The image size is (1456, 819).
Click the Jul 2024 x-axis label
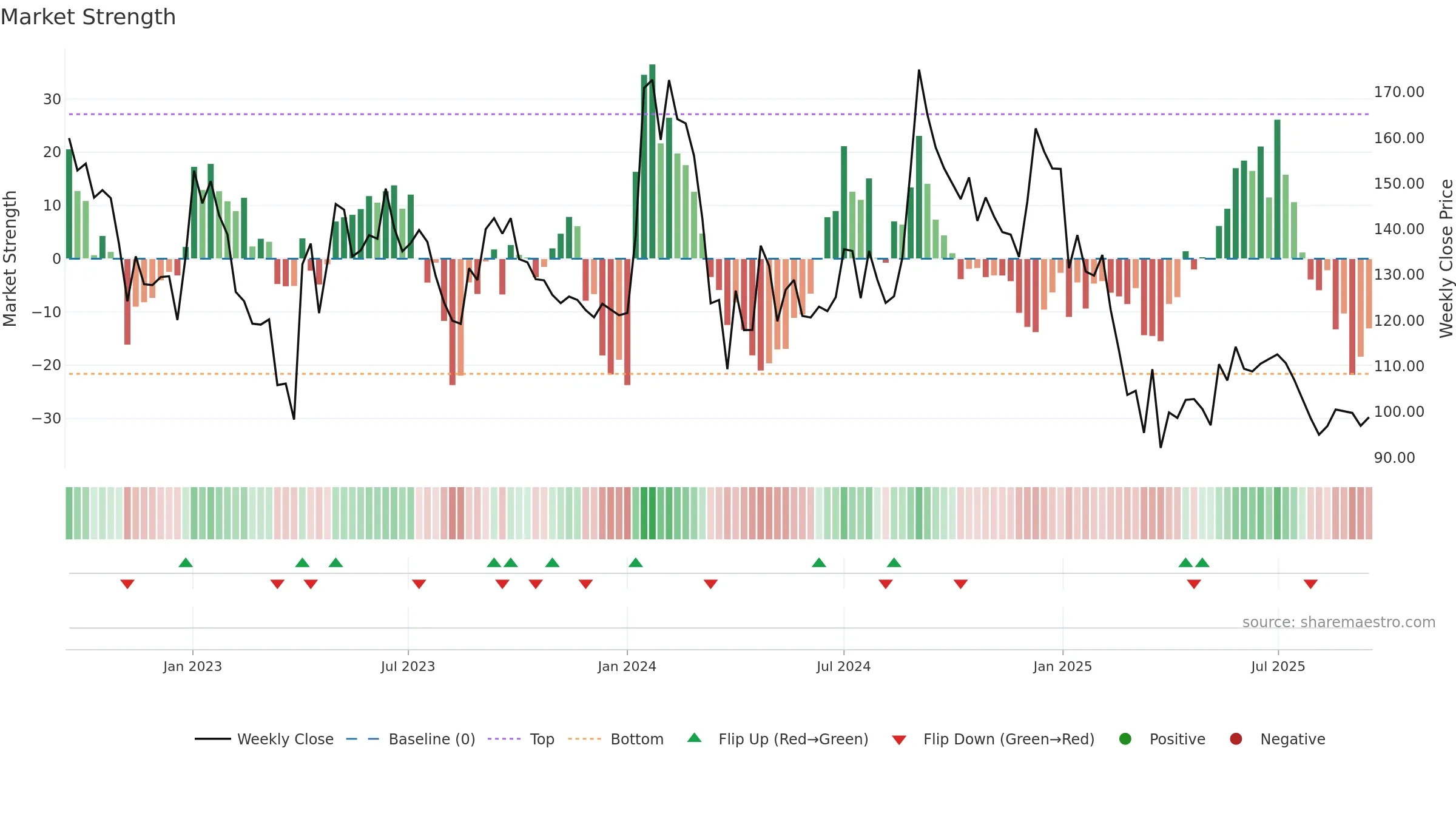[843, 666]
